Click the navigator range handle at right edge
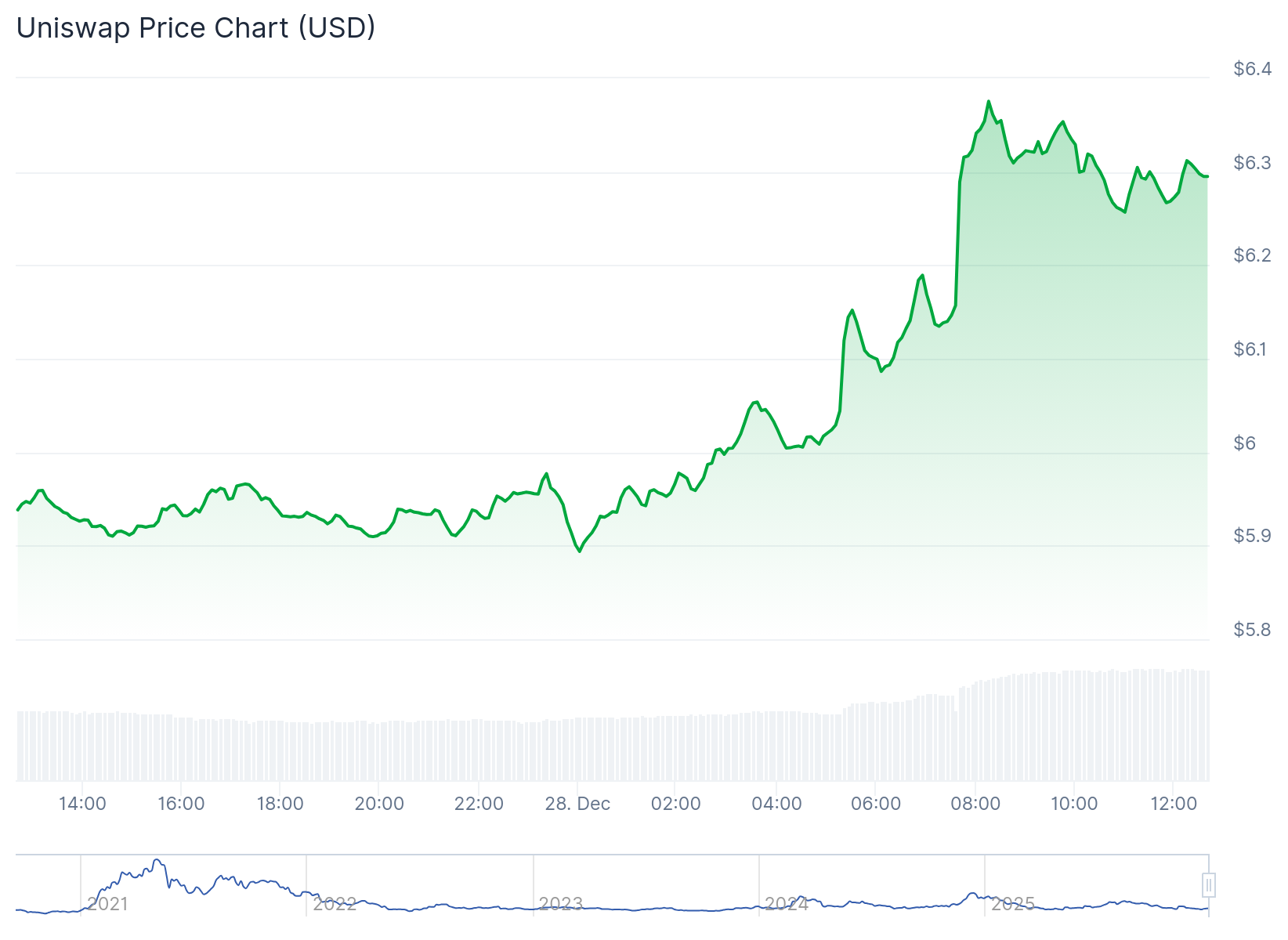1288x940 pixels. point(1209,885)
